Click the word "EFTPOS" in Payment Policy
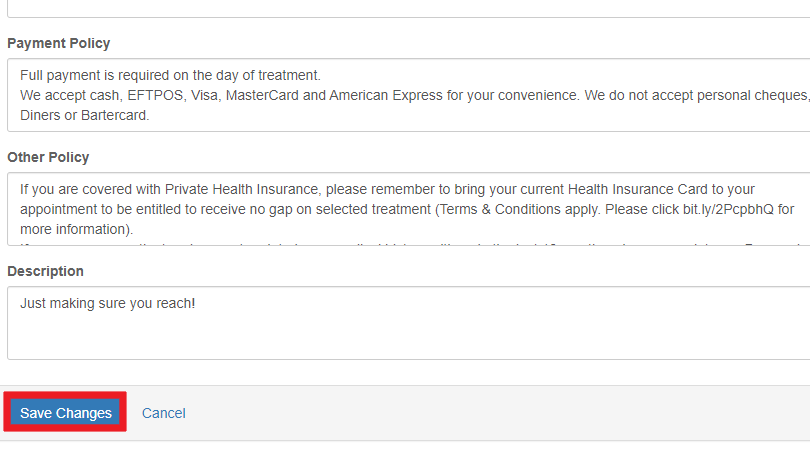The height and width of the screenshot is (450, 810). pos(155,96)
